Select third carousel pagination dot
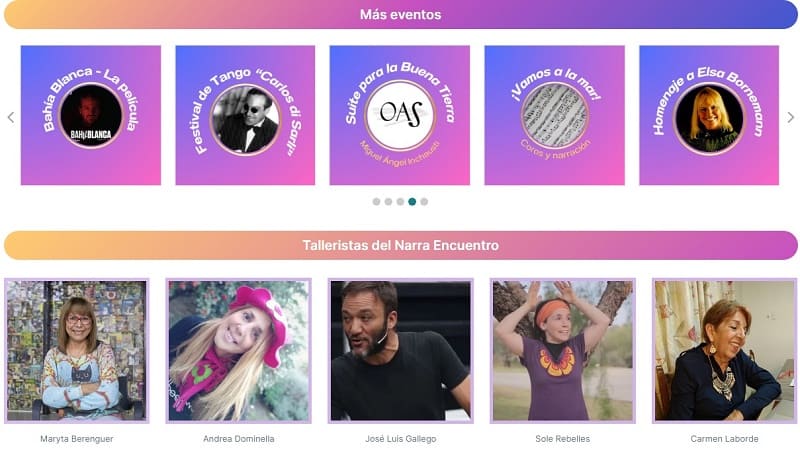The height and width of the screenshot is (449, 800). [401, 202]
